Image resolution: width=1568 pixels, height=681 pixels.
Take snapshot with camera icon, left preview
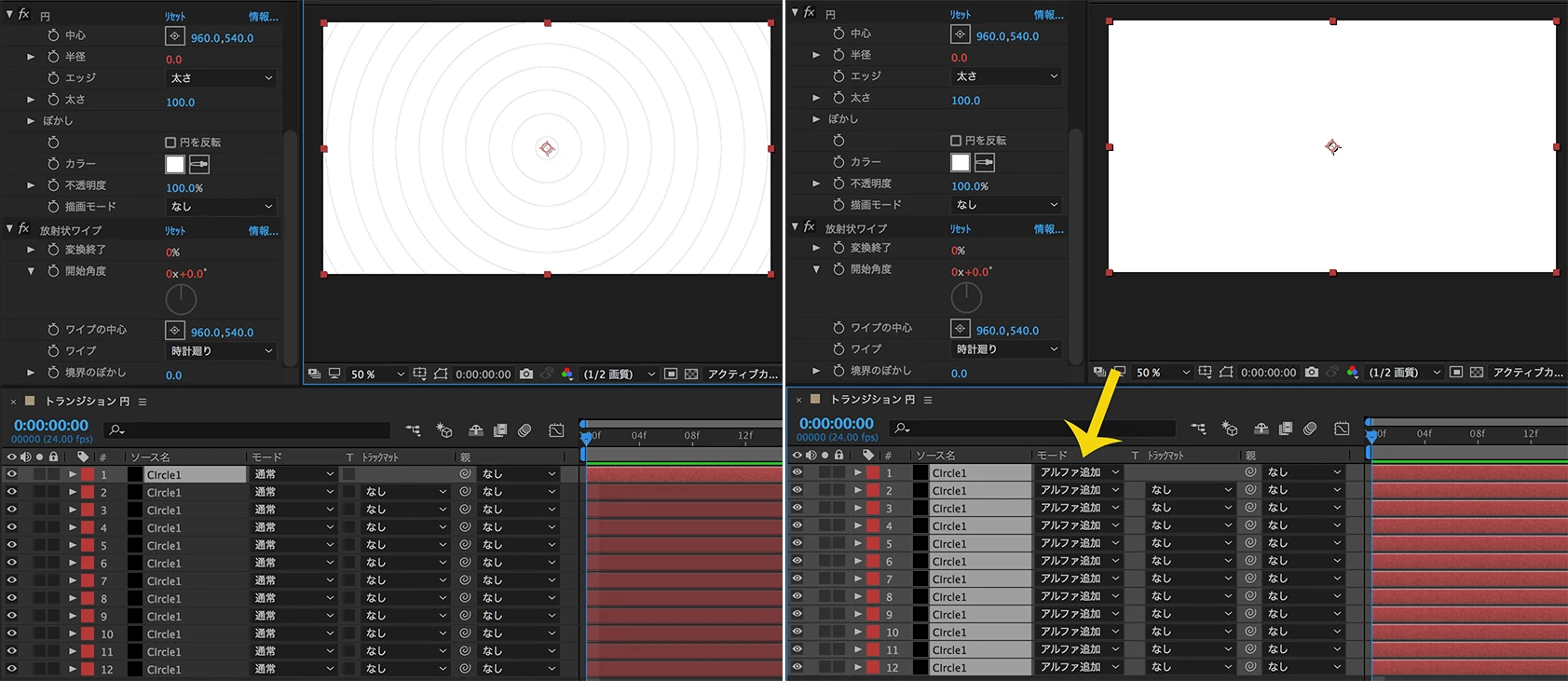click(526, 374)
